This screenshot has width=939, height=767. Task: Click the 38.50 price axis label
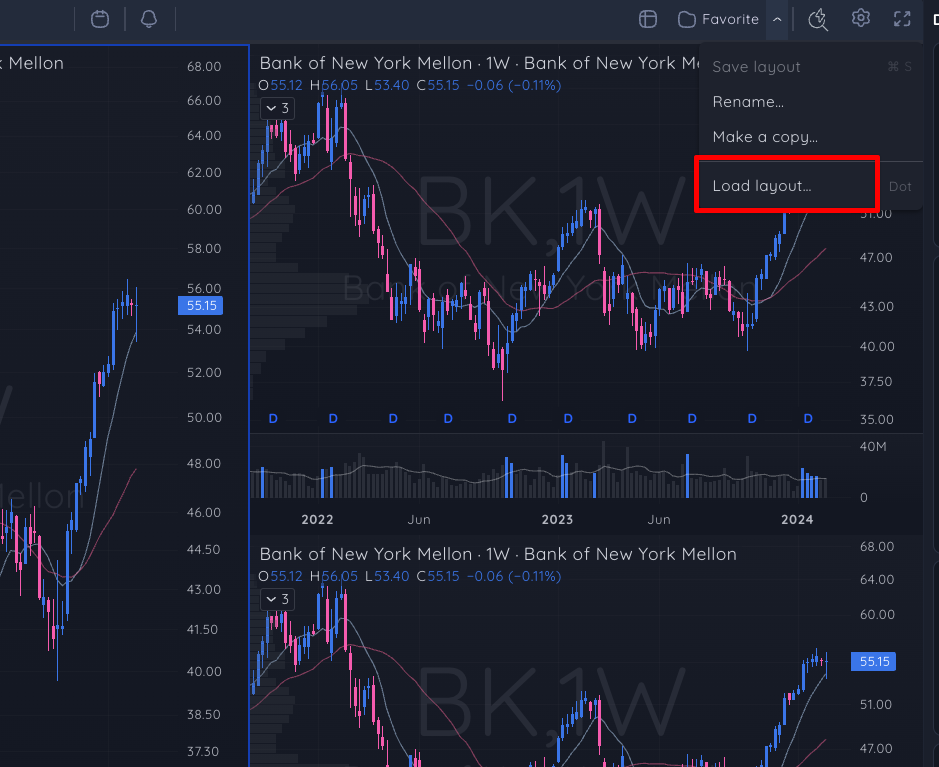[x=204, y=714]
